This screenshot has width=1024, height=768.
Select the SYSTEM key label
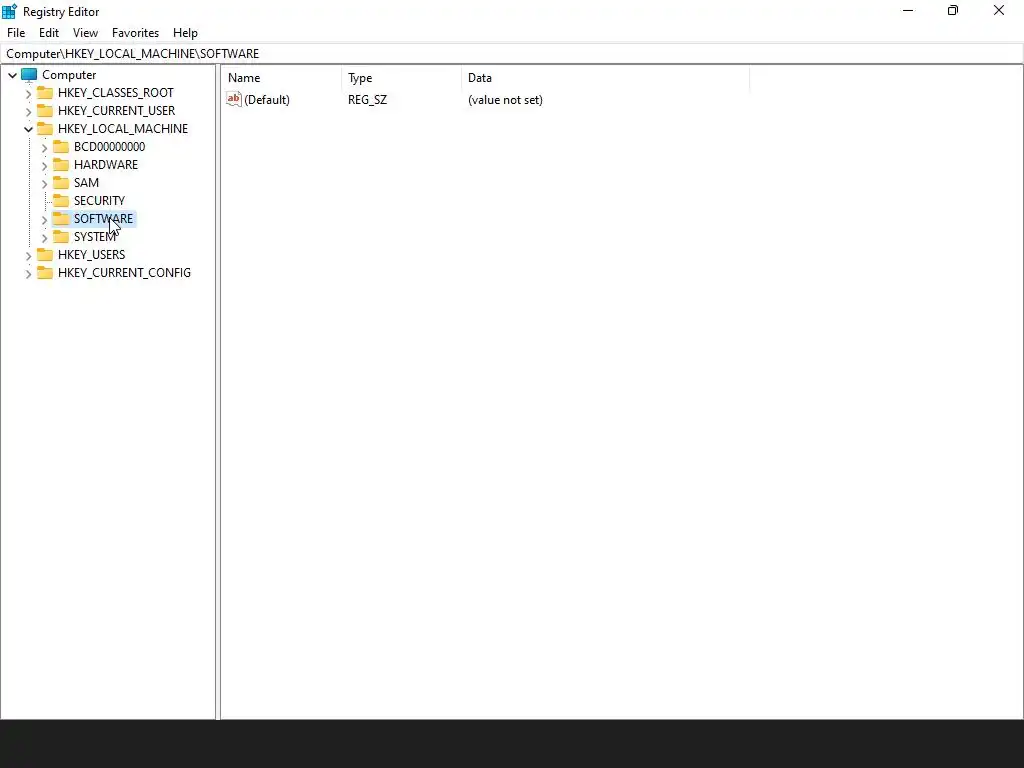tap(95, 236)
